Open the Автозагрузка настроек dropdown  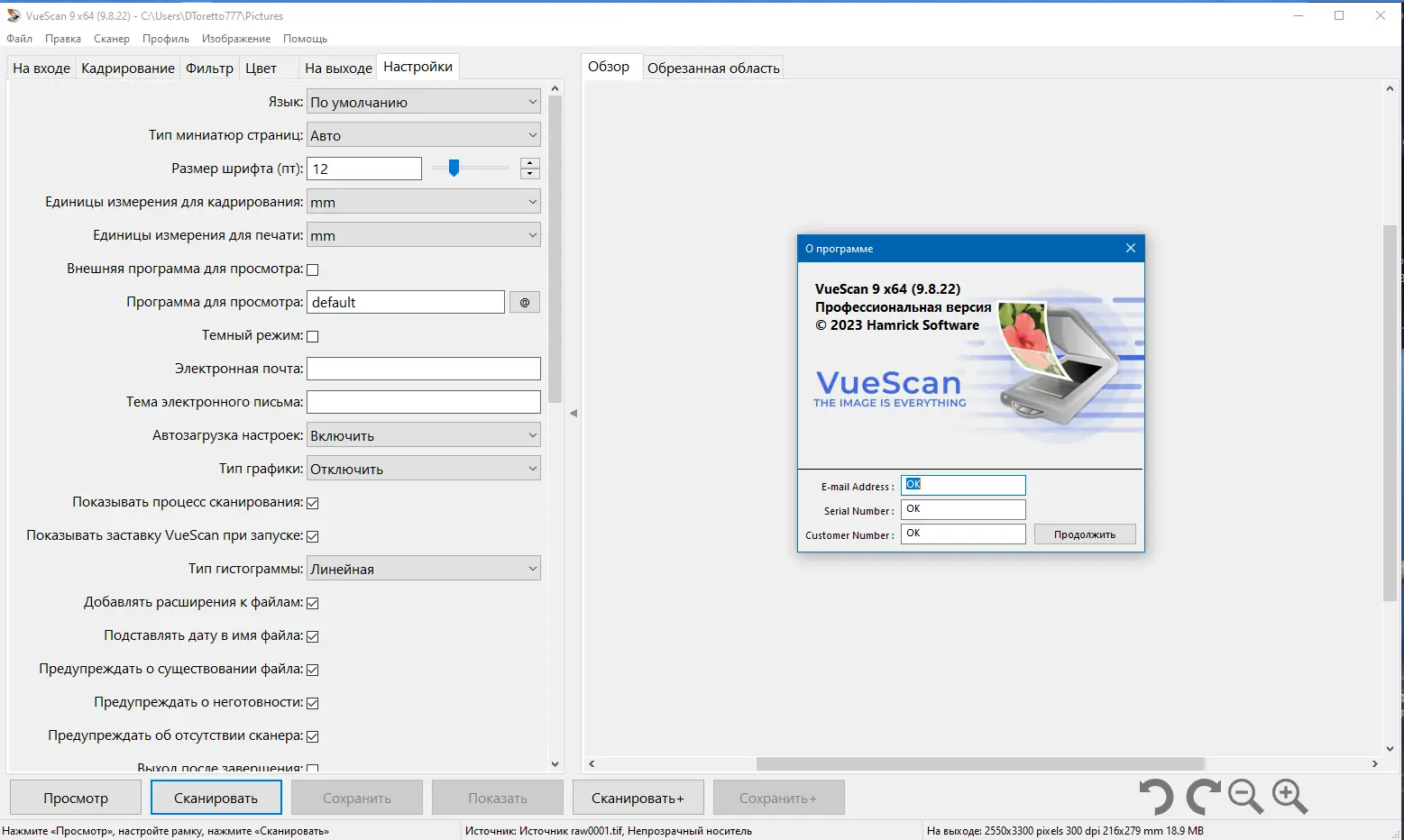tap(424, 435)
